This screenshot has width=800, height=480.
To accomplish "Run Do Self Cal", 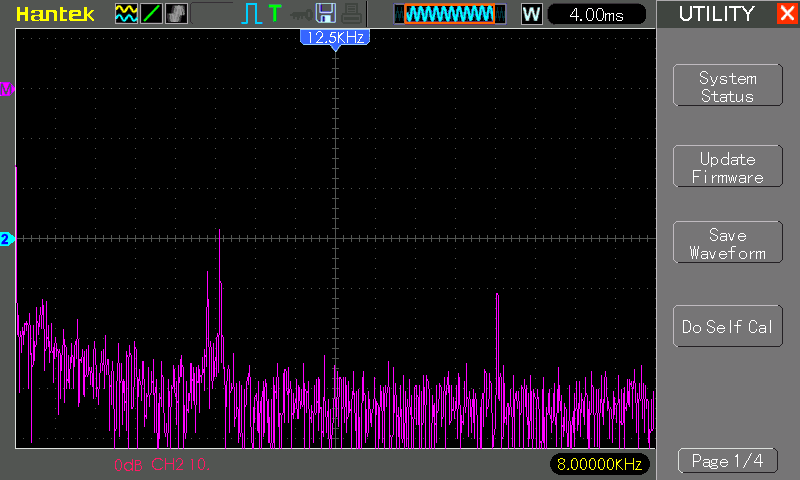I will (728, 326).
